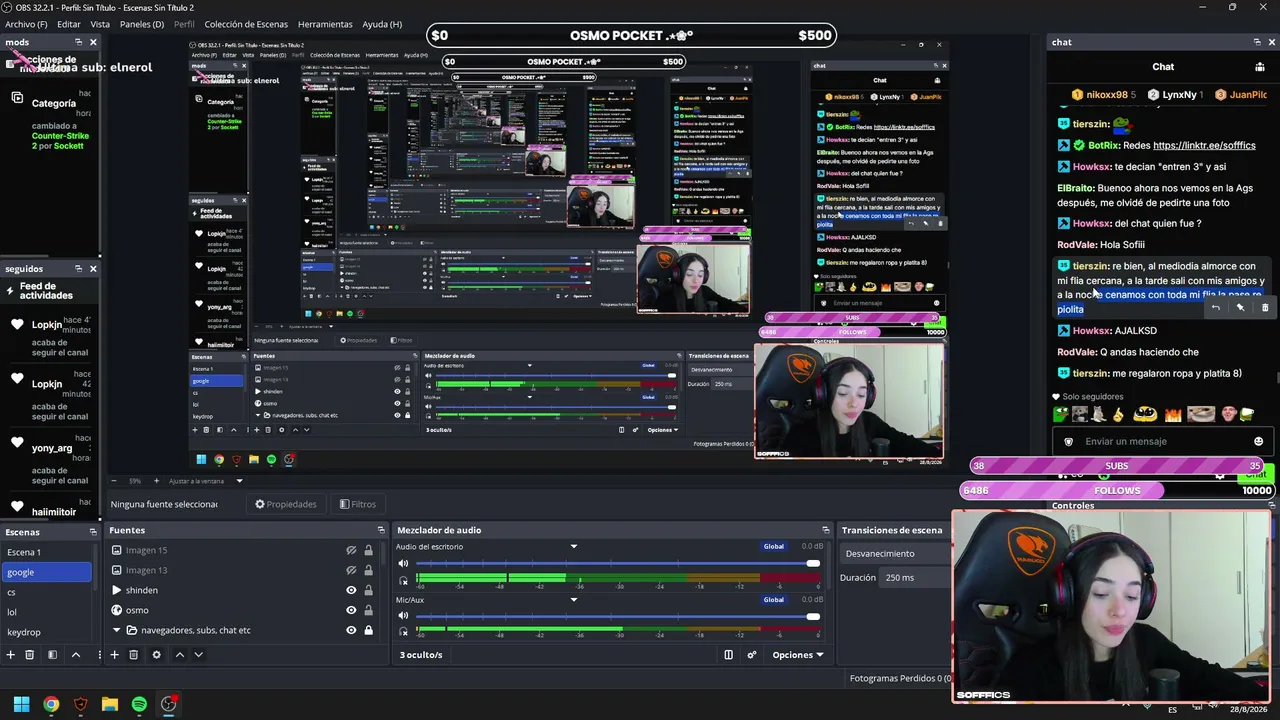
Task: Show the hidden Imagen 15 source
Action: (x=351, y=550)
